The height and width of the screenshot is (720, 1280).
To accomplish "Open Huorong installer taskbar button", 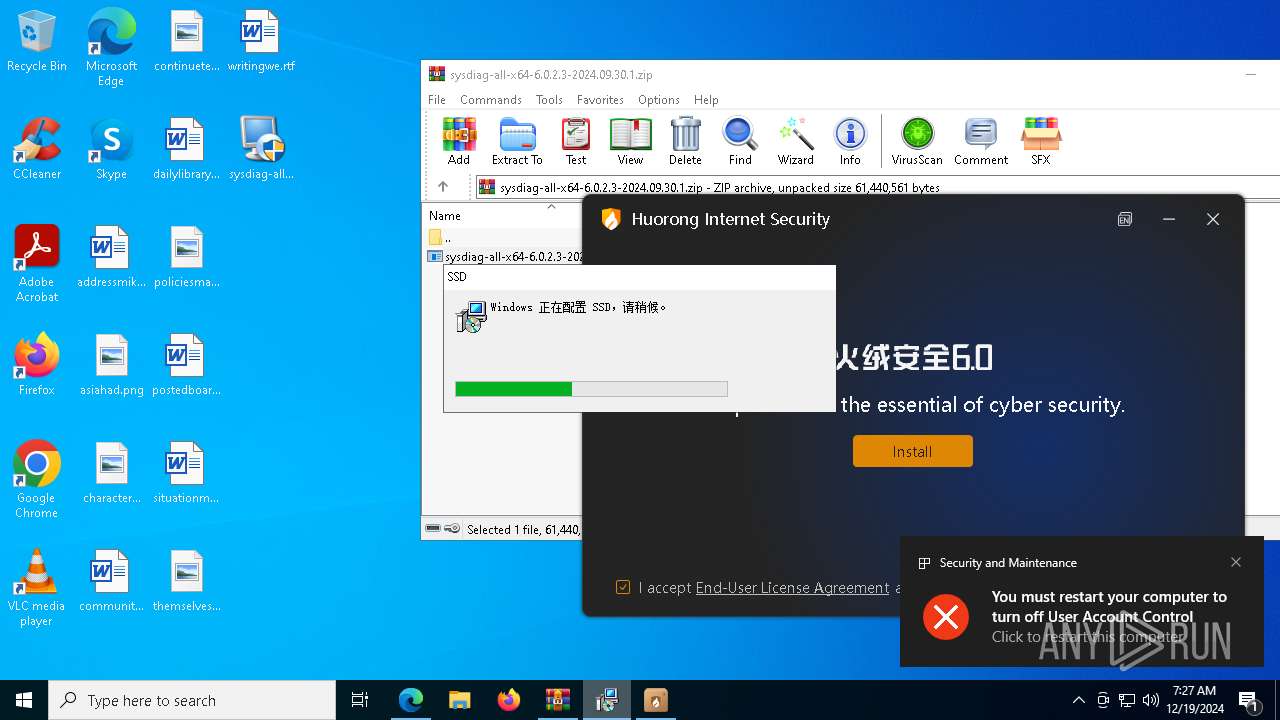I will point(655,700).
